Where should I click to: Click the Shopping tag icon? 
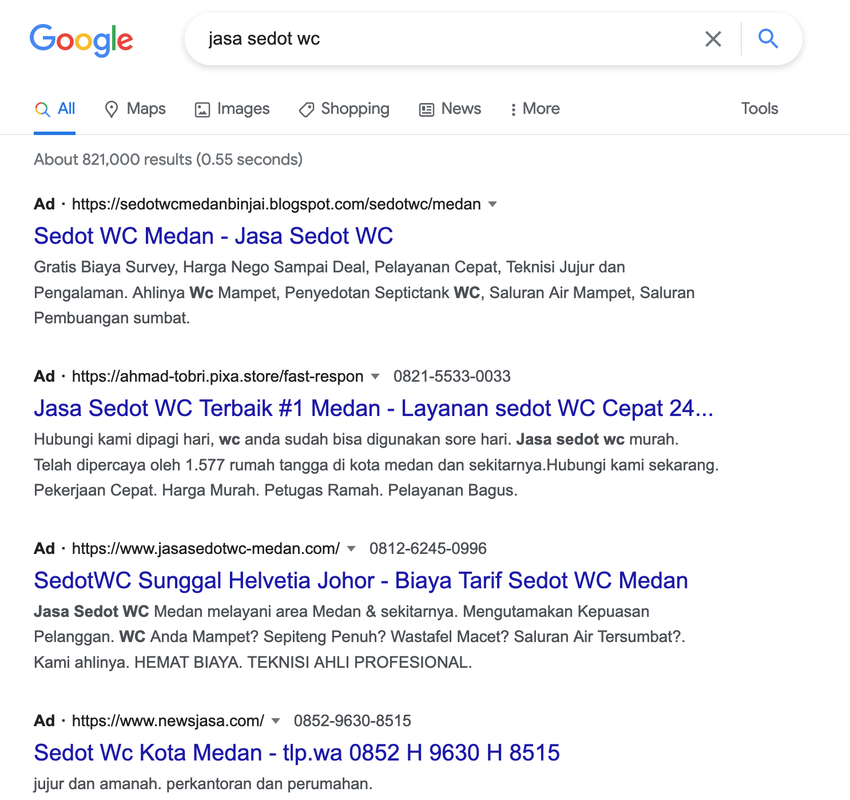click(306, 109)
